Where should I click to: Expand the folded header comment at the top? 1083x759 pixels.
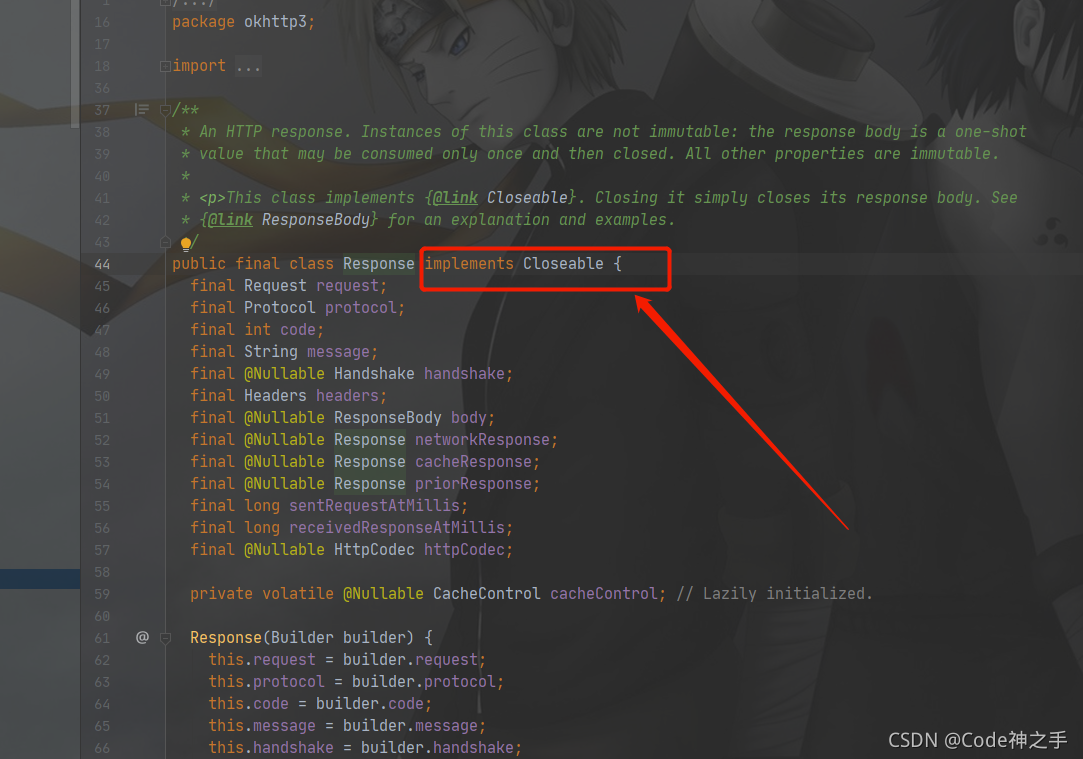click(x=165, y=3)
